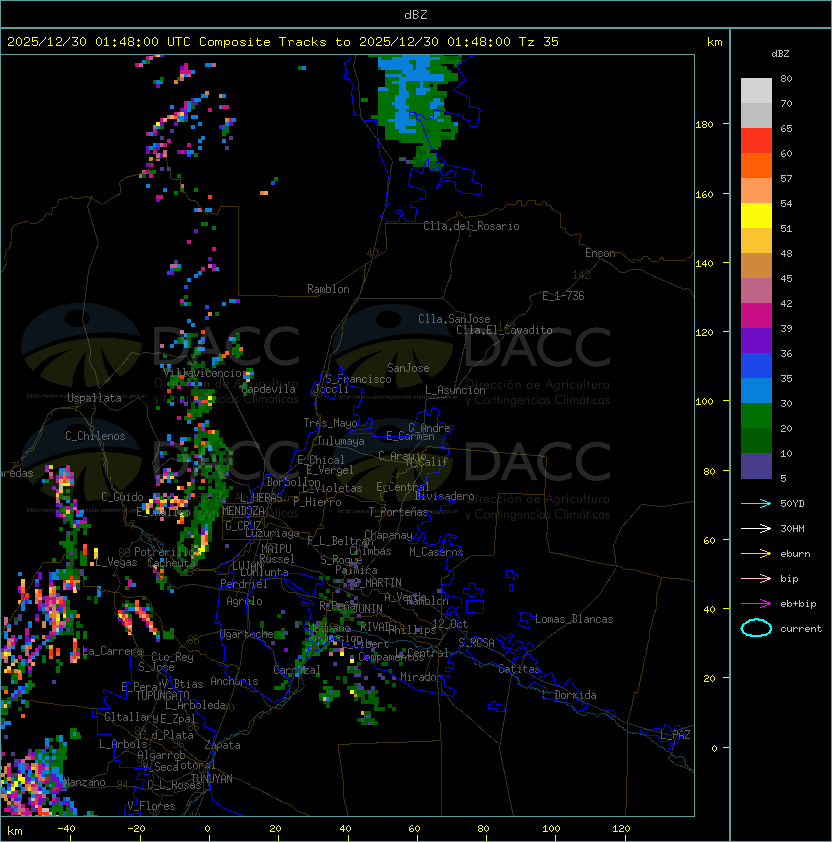Click the Divisadero place label

(444, 496)
